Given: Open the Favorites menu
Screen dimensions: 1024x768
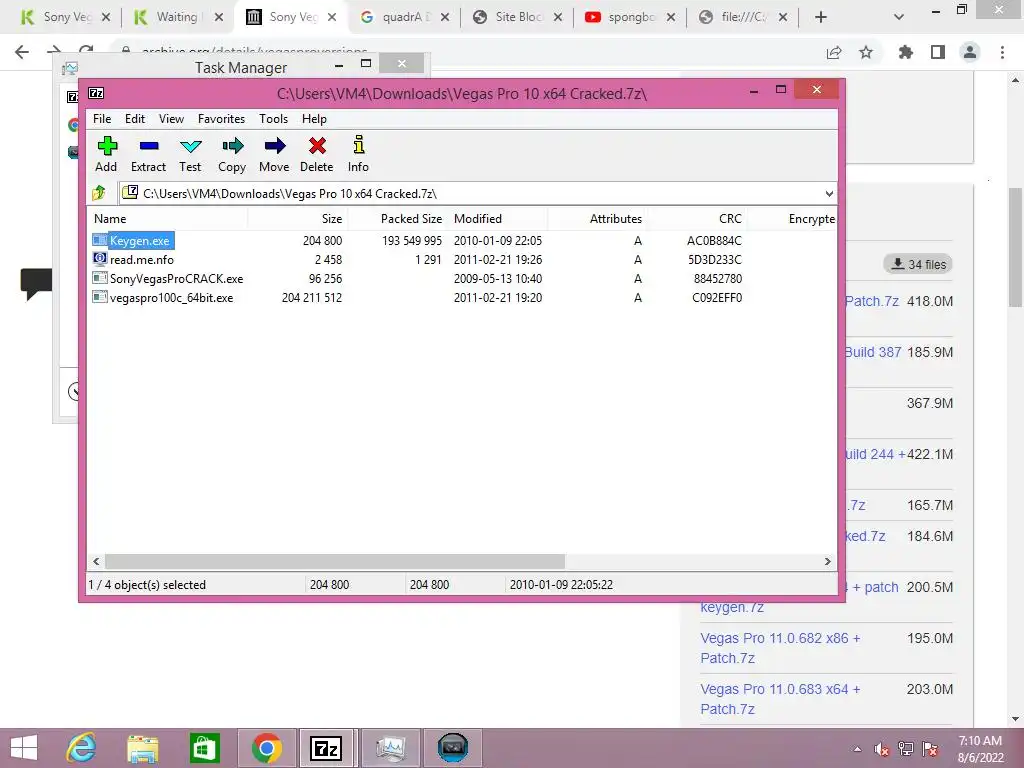Looking at the screenshot, I should coord(221,119).
